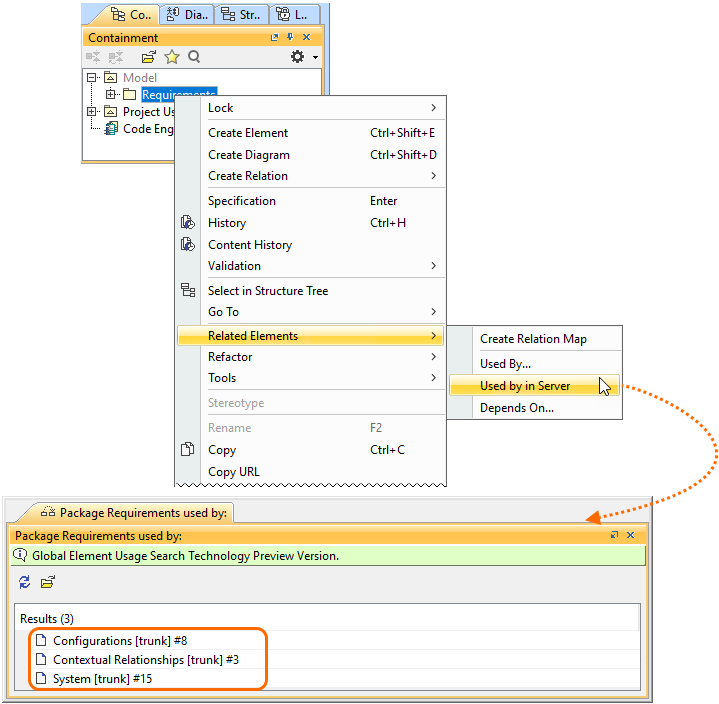
Task: Select the Code Engineering Sets item
Action: coord(148,129)
